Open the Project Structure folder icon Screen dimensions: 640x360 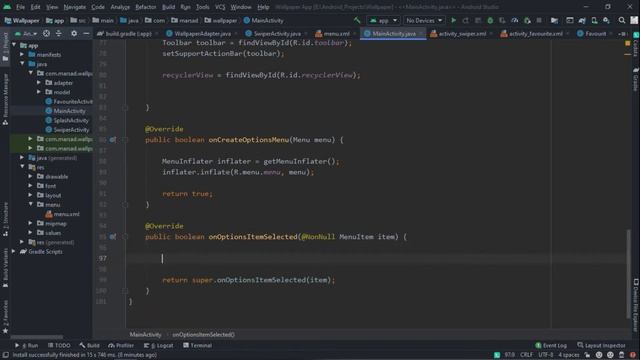pos(554,20)
